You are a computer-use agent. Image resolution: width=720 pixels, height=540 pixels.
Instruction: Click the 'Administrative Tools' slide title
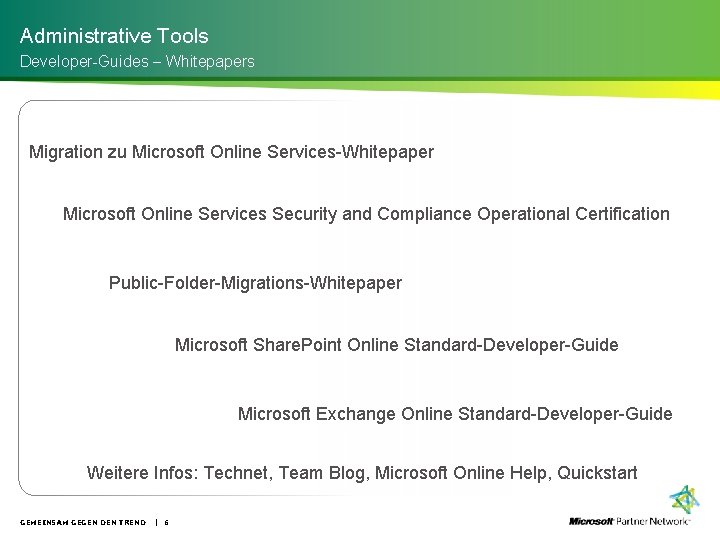click(114, 36)
